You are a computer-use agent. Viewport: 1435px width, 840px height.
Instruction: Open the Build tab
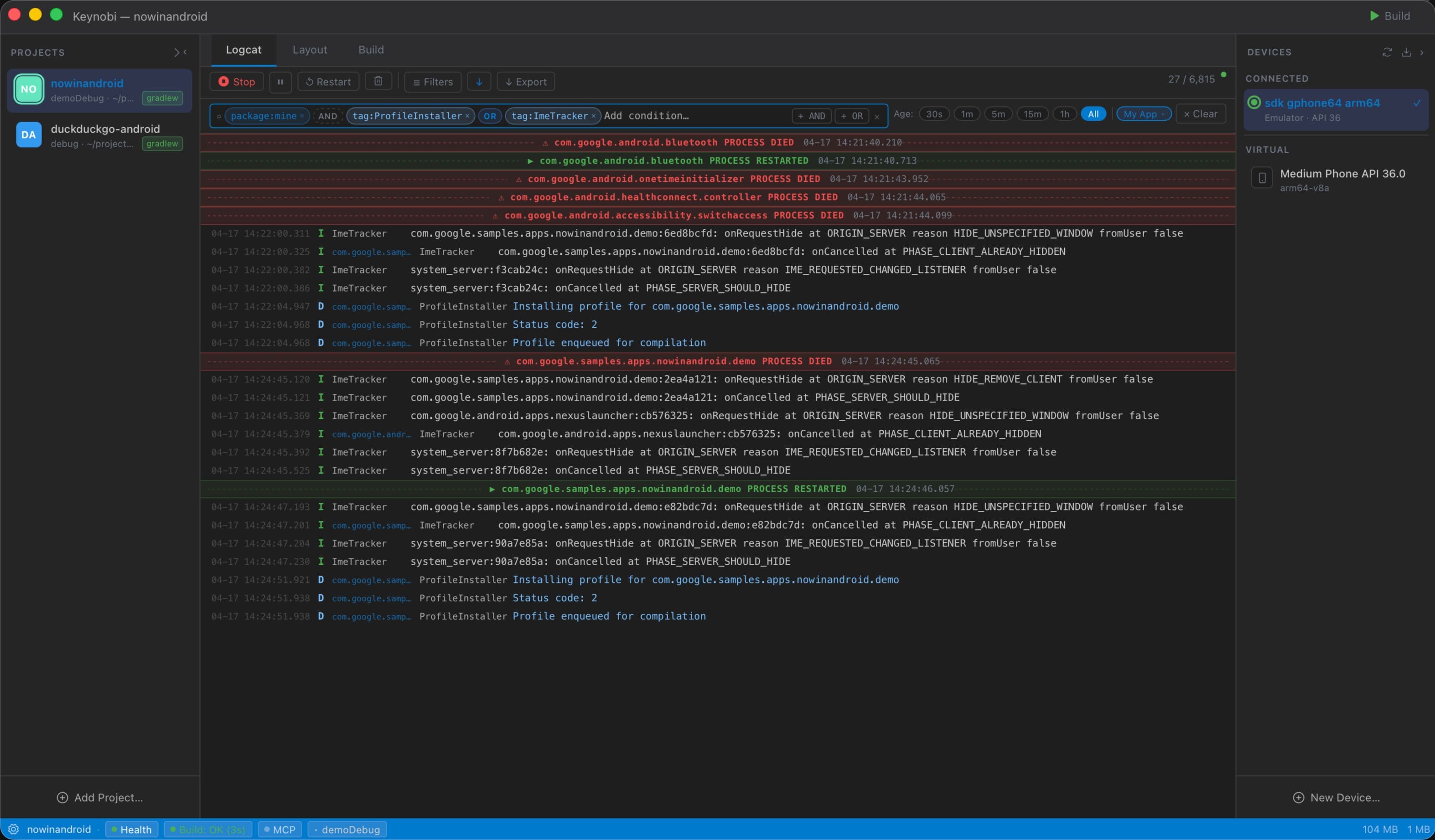coord(371,50)
